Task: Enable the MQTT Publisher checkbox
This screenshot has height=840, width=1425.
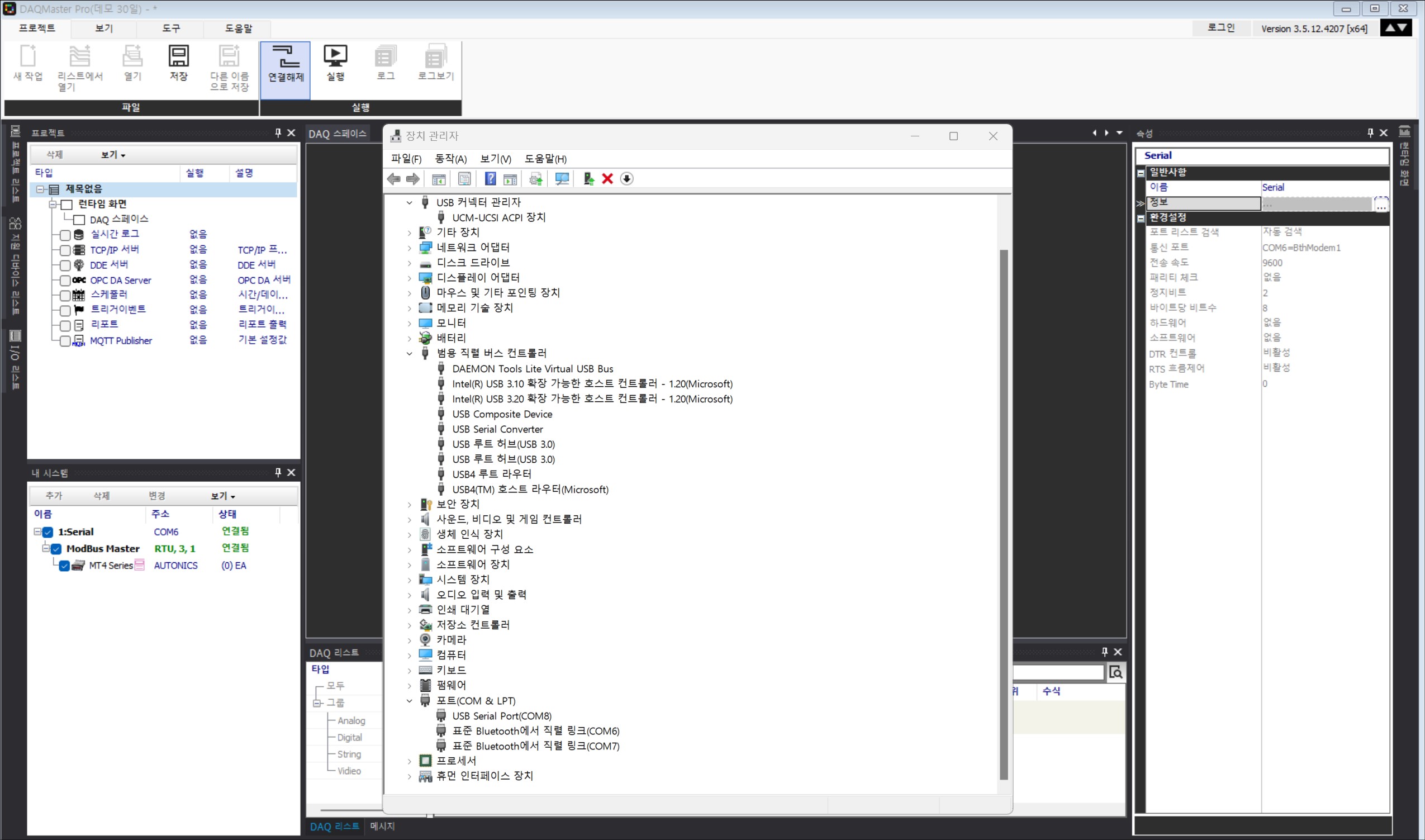Action: coord(65,341)
